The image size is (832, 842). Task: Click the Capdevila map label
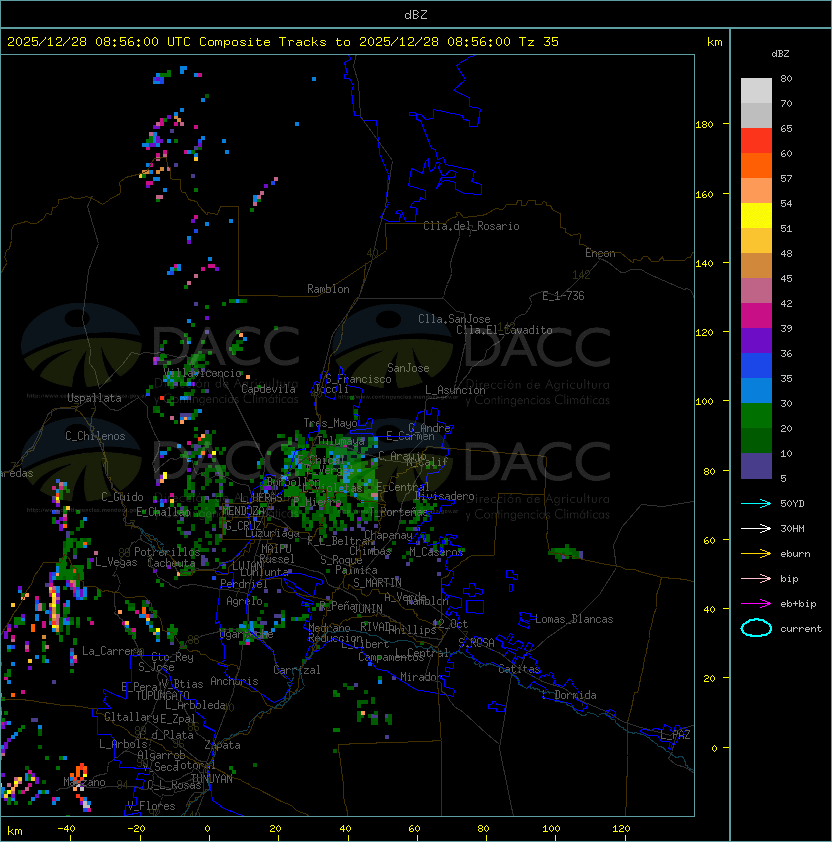268,389
